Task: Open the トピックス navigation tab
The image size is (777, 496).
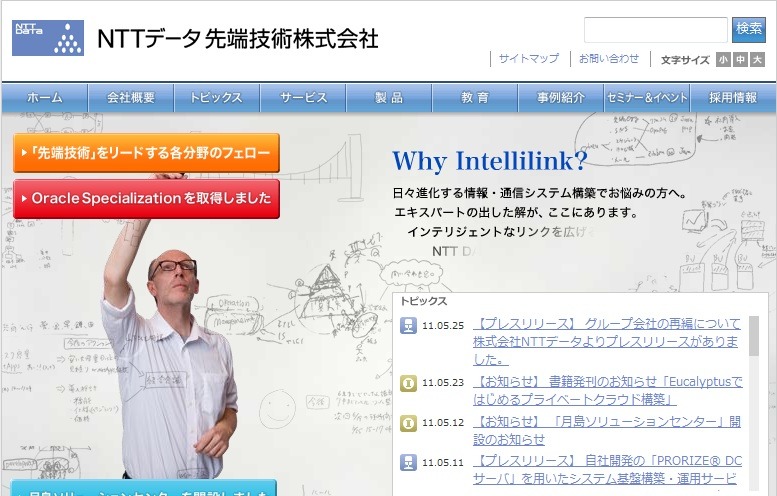Action: click(x=217, y=98)
